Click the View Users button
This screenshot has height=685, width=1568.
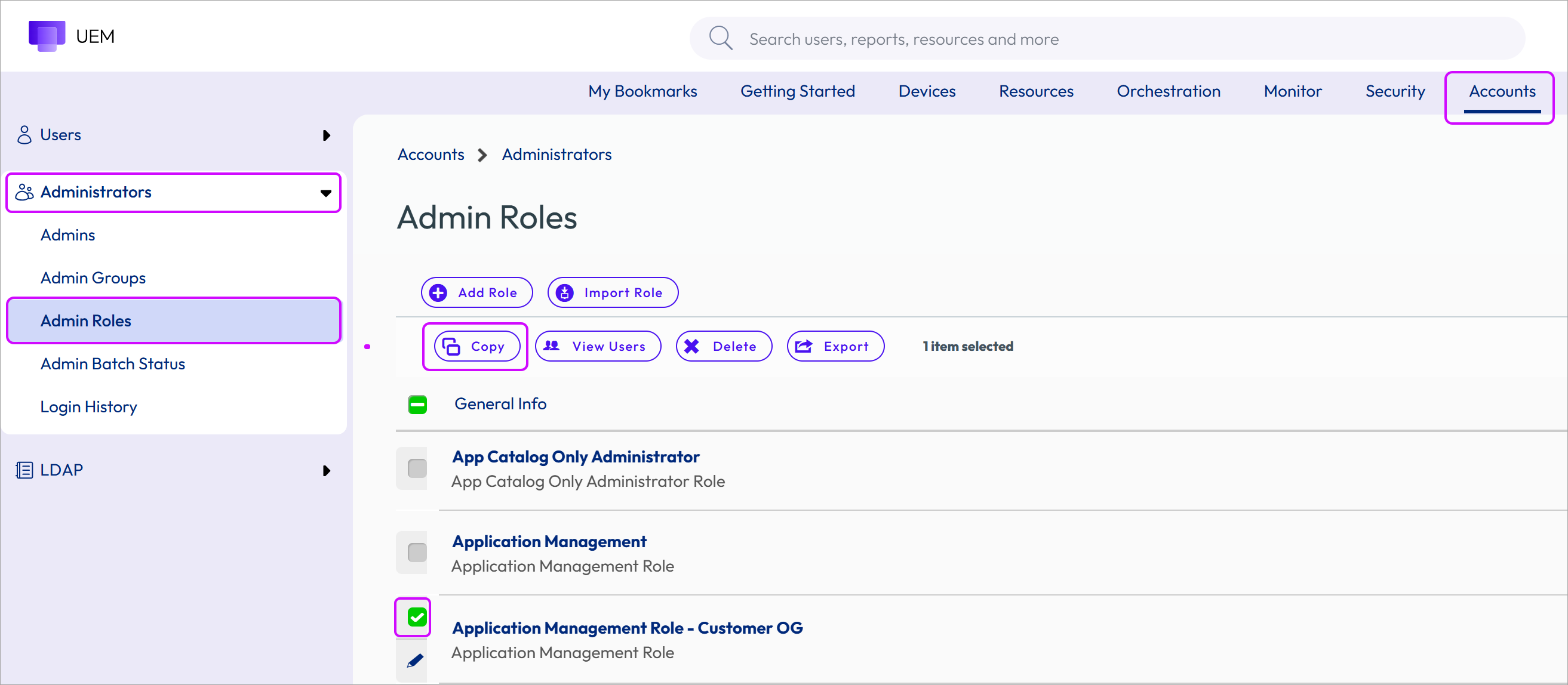coord(598,346)
